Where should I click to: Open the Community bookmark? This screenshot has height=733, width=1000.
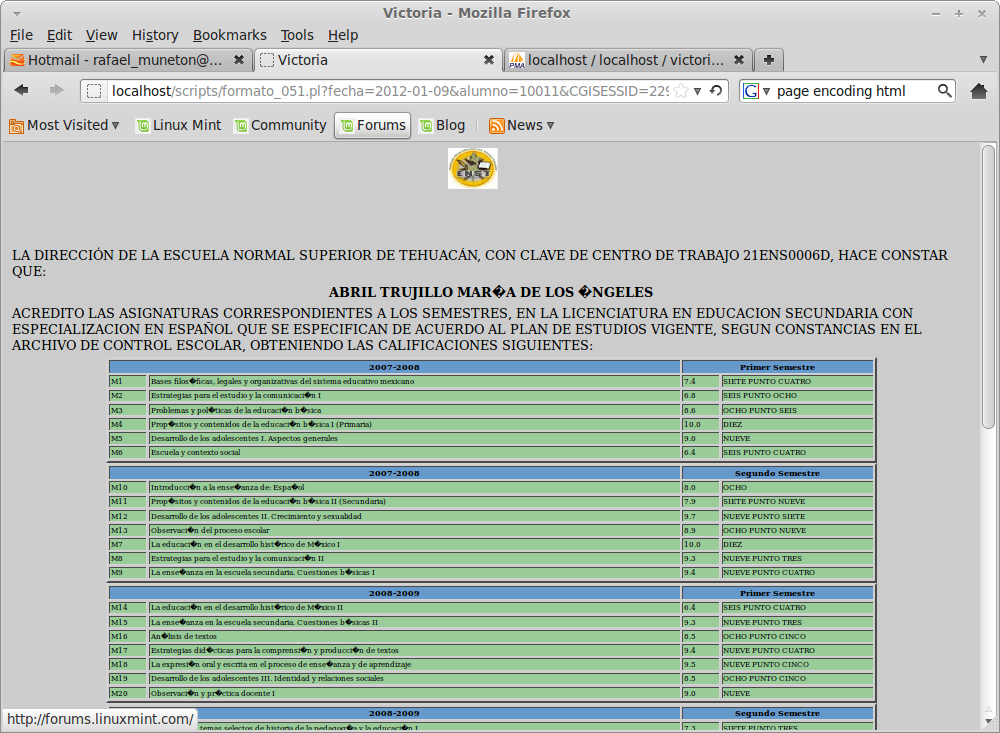click(x=281, y=126)
